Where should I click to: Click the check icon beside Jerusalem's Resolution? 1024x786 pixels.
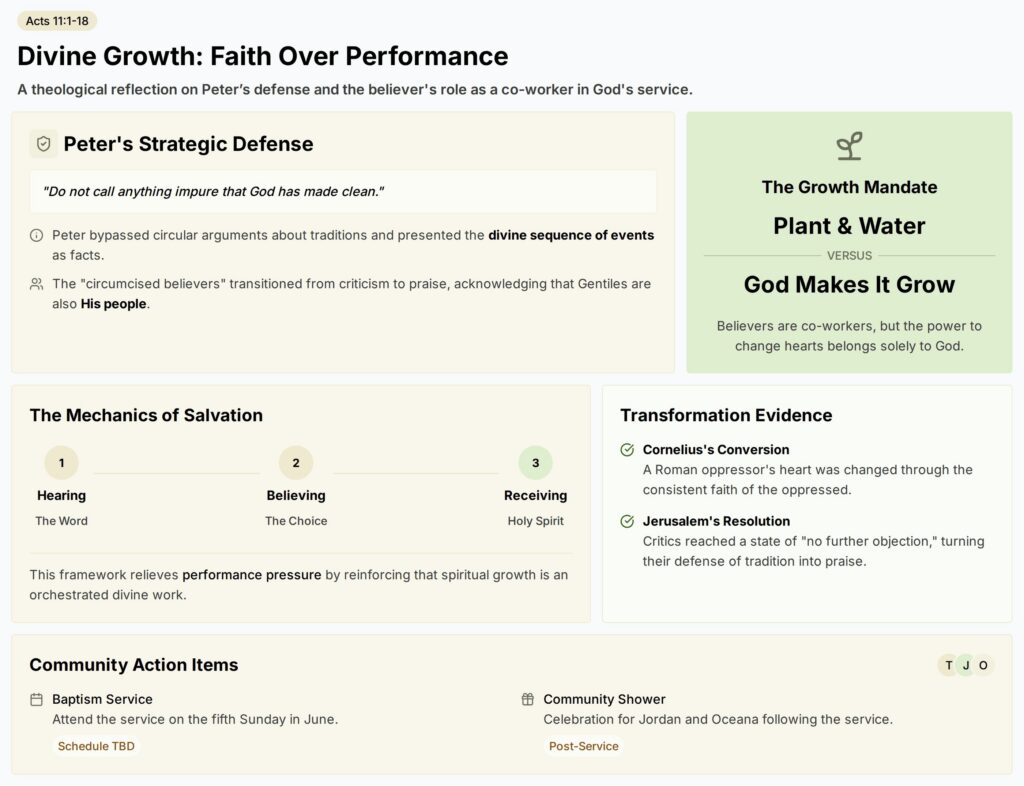pos(627,522)
